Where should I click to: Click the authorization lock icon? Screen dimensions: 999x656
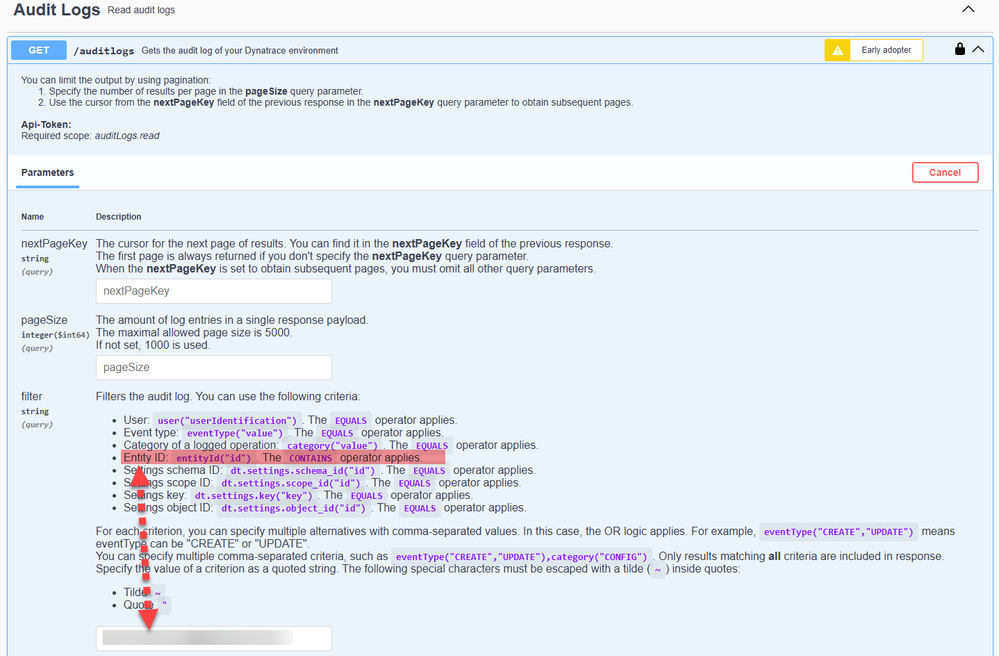coord(959,49)
